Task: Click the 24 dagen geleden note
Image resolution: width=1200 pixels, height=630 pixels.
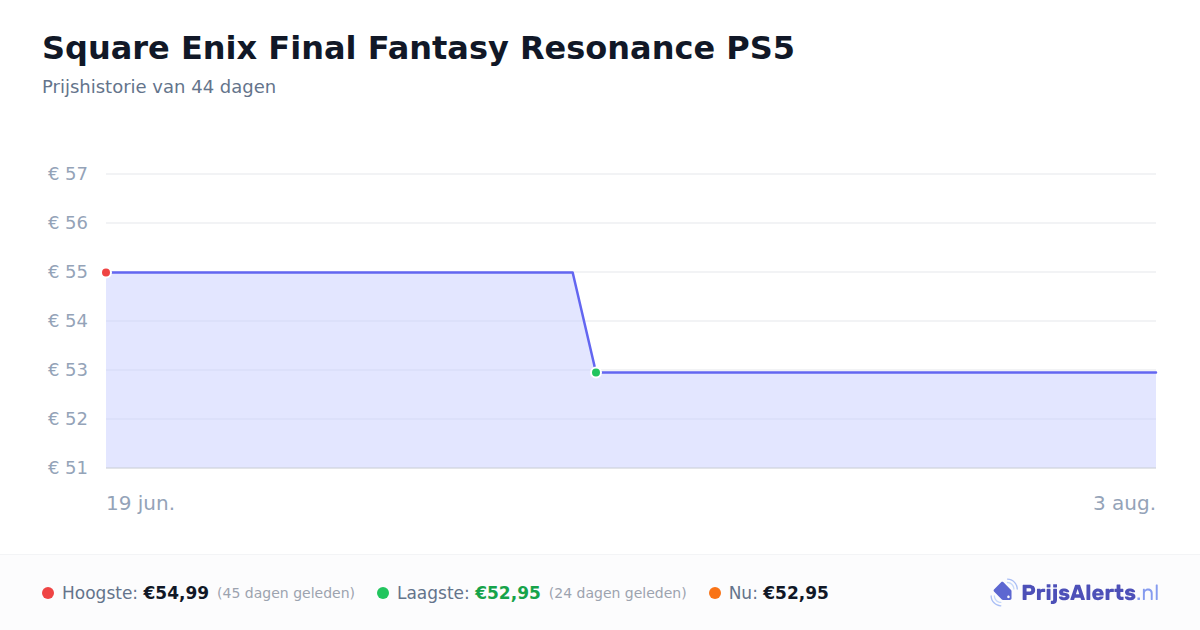Action: pyautogui.click(x=618, y=593)
